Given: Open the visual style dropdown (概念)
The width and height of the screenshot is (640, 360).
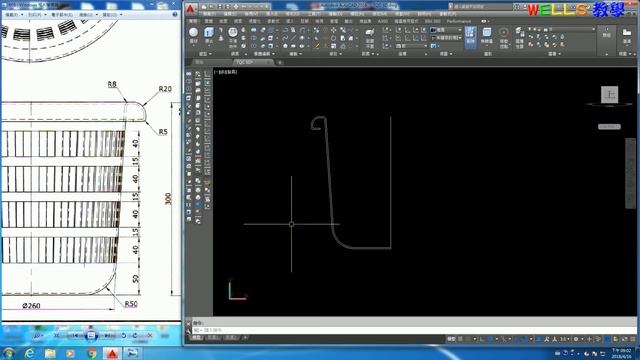Looking at the screenshot, I should coord(446,30).
